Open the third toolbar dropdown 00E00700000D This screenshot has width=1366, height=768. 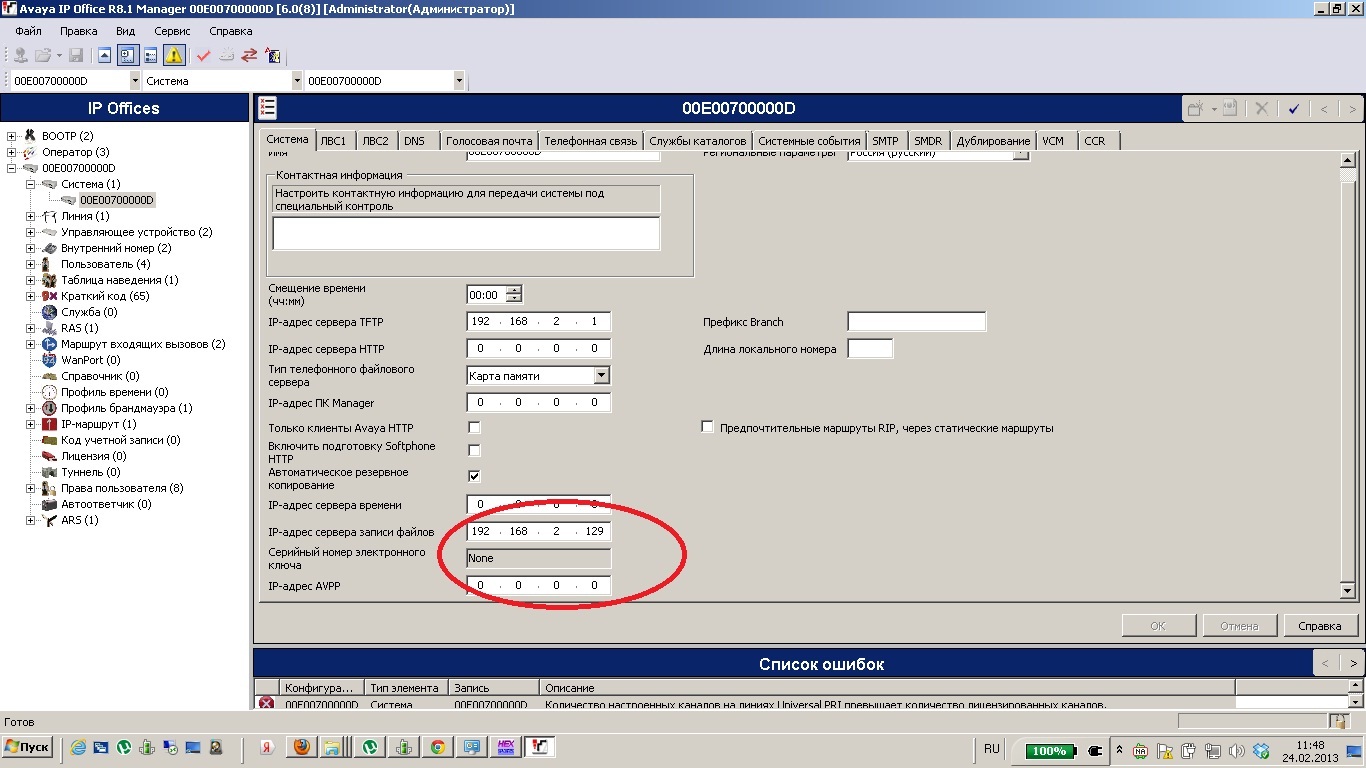pyautogui.click(x=458, y=81)
